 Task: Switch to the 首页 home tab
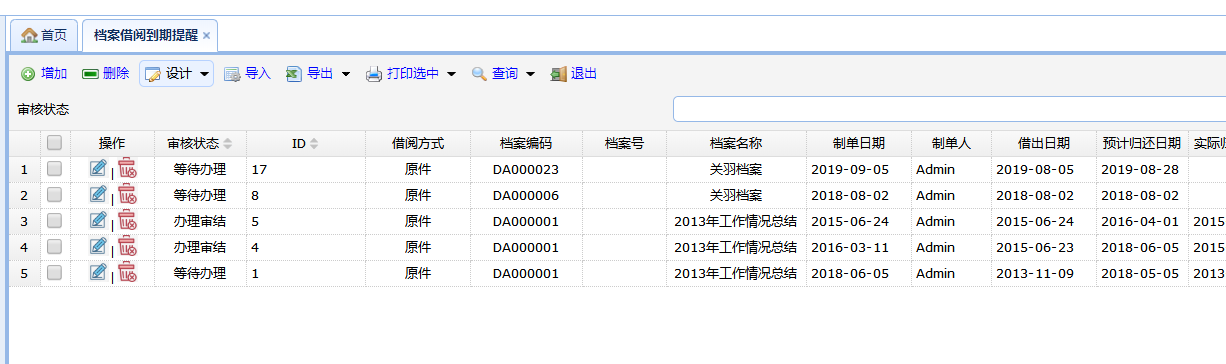[x=44, y=35]
